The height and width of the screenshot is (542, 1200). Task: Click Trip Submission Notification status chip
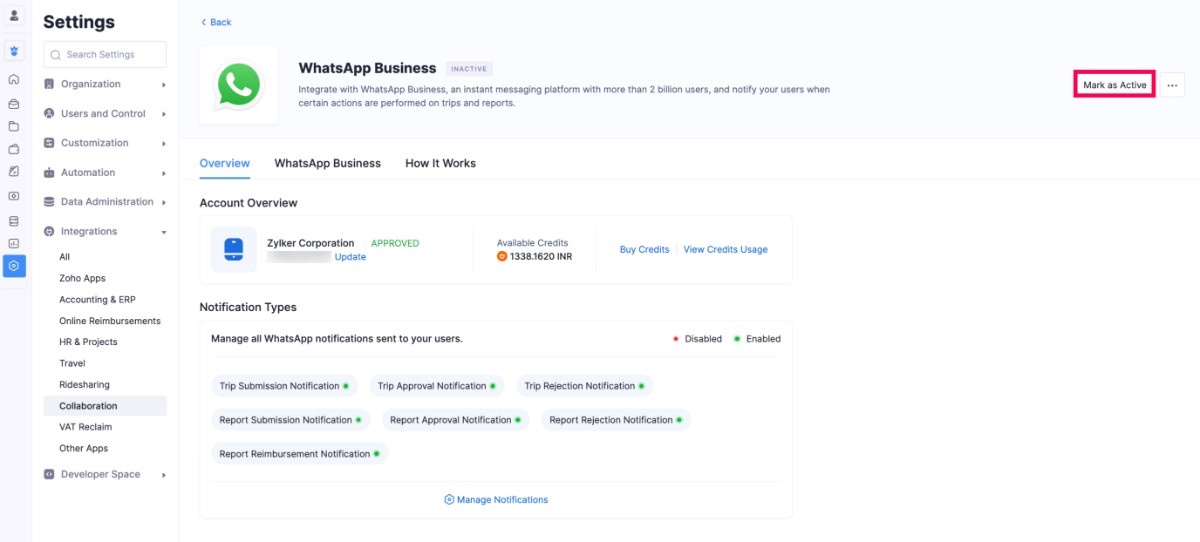(x=284, y=386)
